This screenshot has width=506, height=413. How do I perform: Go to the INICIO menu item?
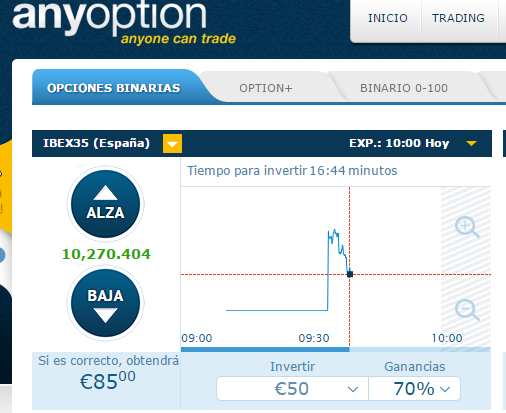pos(388,18)
